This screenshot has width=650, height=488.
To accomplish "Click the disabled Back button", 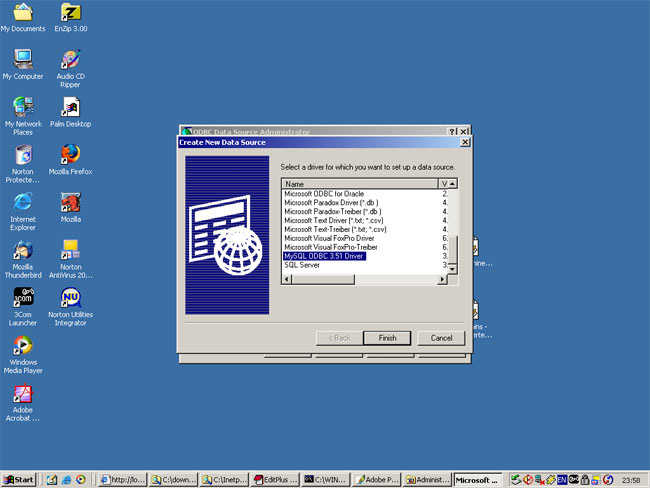I will (340, 338).
